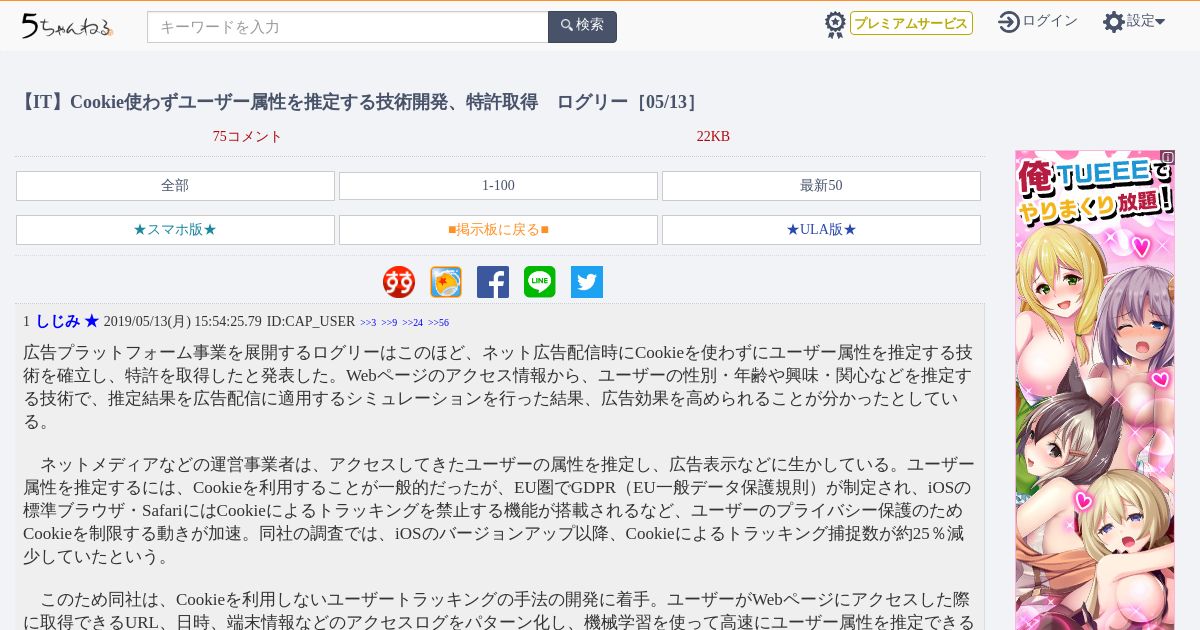Click the ad info icon on banner
The image size is (1200, 630).
coord(1167,158)
